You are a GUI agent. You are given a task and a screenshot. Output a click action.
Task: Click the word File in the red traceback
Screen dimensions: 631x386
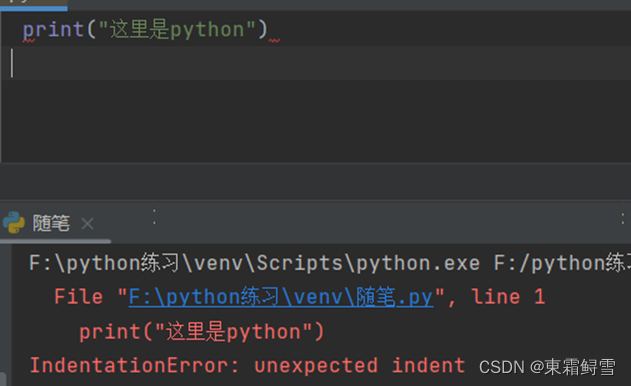pyautogui.click(x=78, y=297)
